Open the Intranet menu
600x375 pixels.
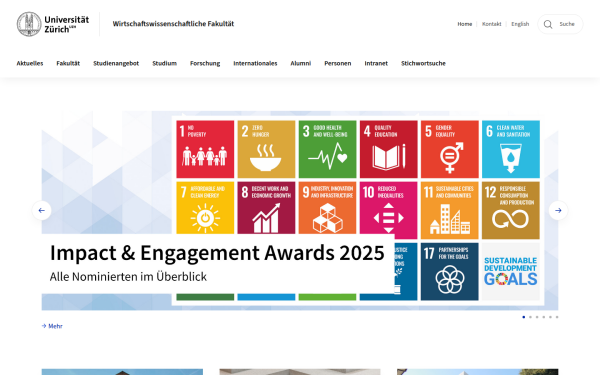click(376, 64)
